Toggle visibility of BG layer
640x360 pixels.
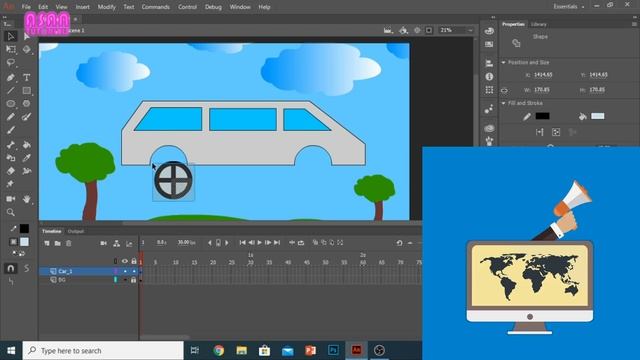tap(125, 280)
